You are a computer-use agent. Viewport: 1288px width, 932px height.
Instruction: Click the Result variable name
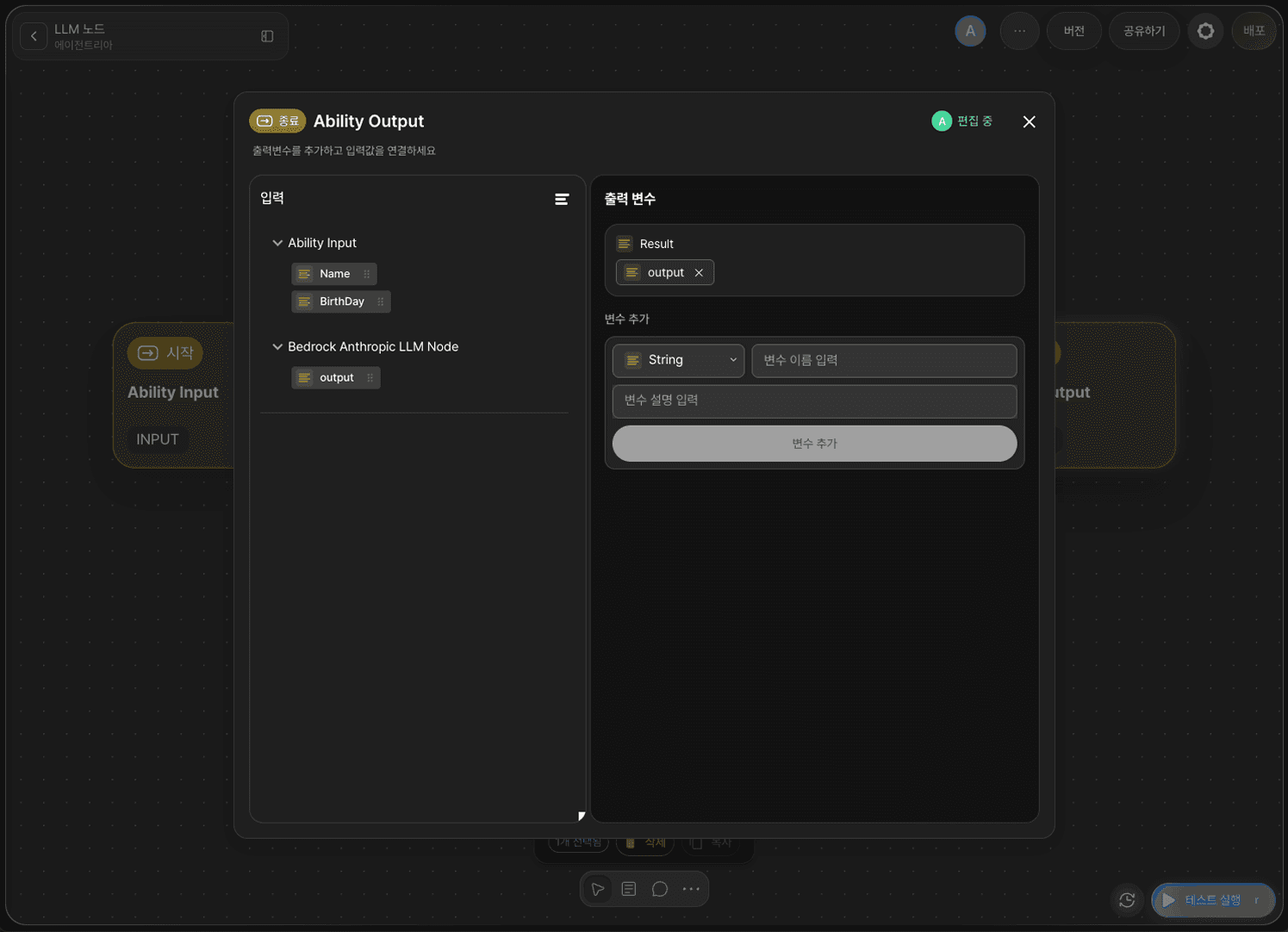click(656, 244)
